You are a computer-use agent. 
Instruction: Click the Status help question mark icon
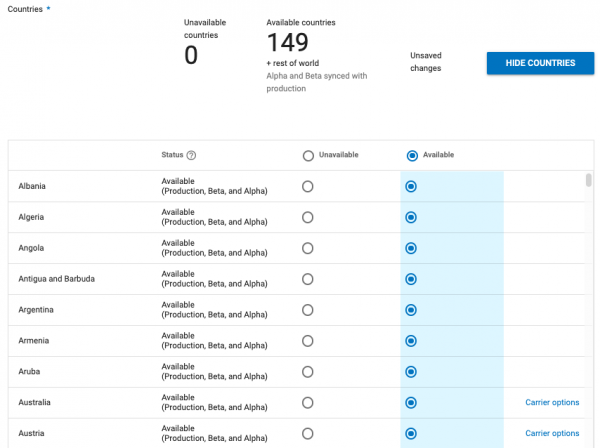(x=191, y=155)
